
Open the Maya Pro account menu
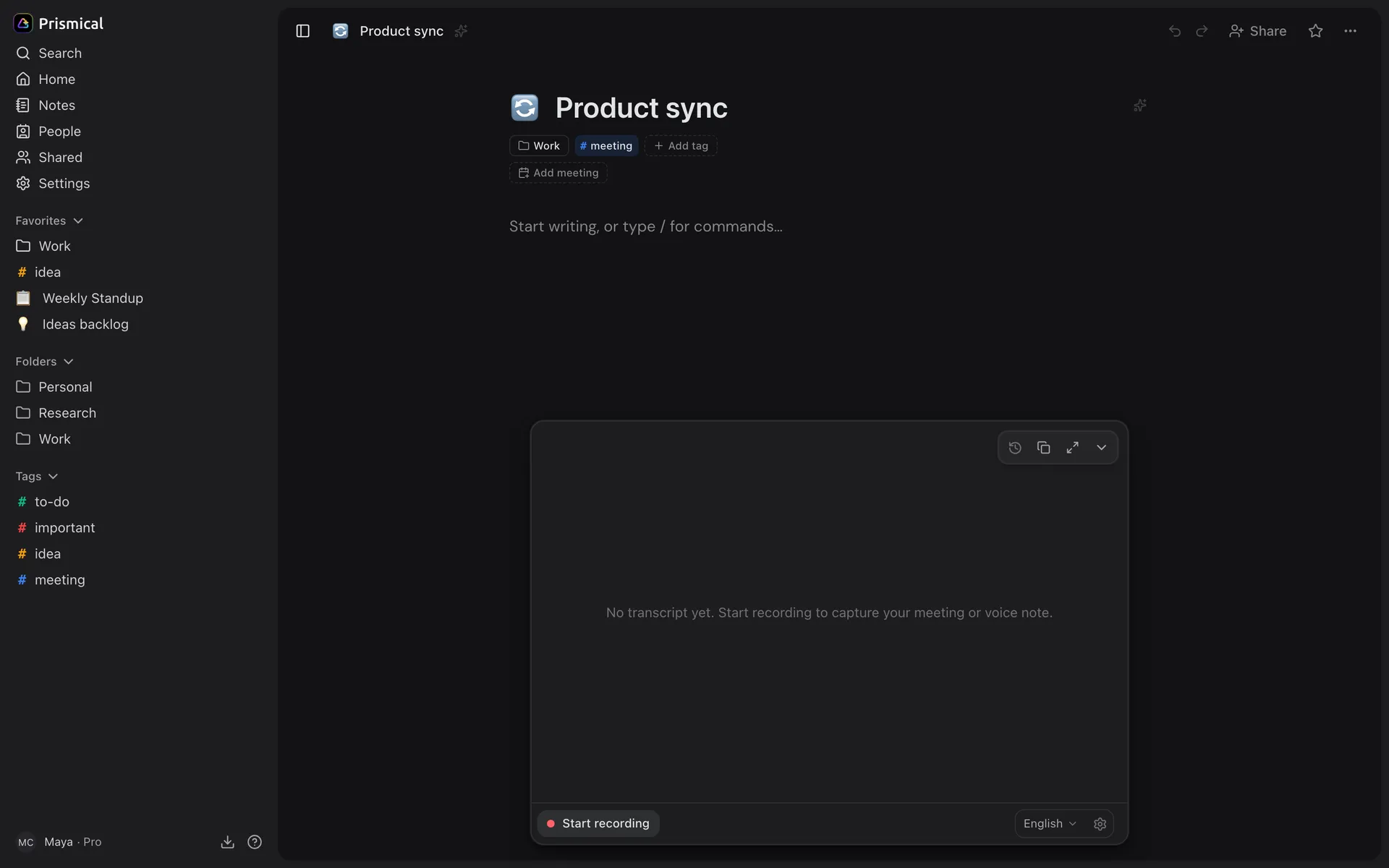pyautogui.click(x=59, y=842)
